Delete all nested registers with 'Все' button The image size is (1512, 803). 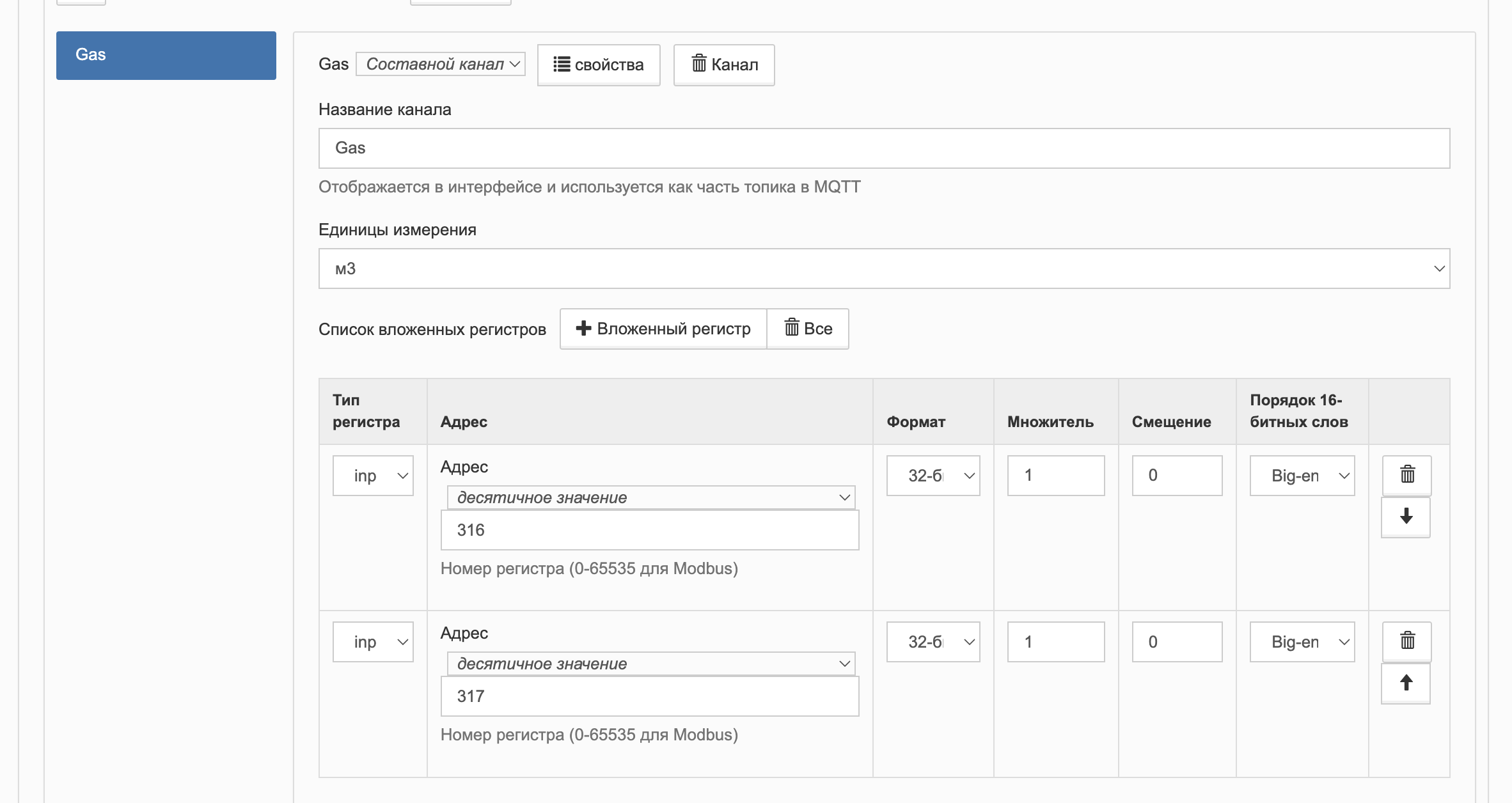(808, 329)
